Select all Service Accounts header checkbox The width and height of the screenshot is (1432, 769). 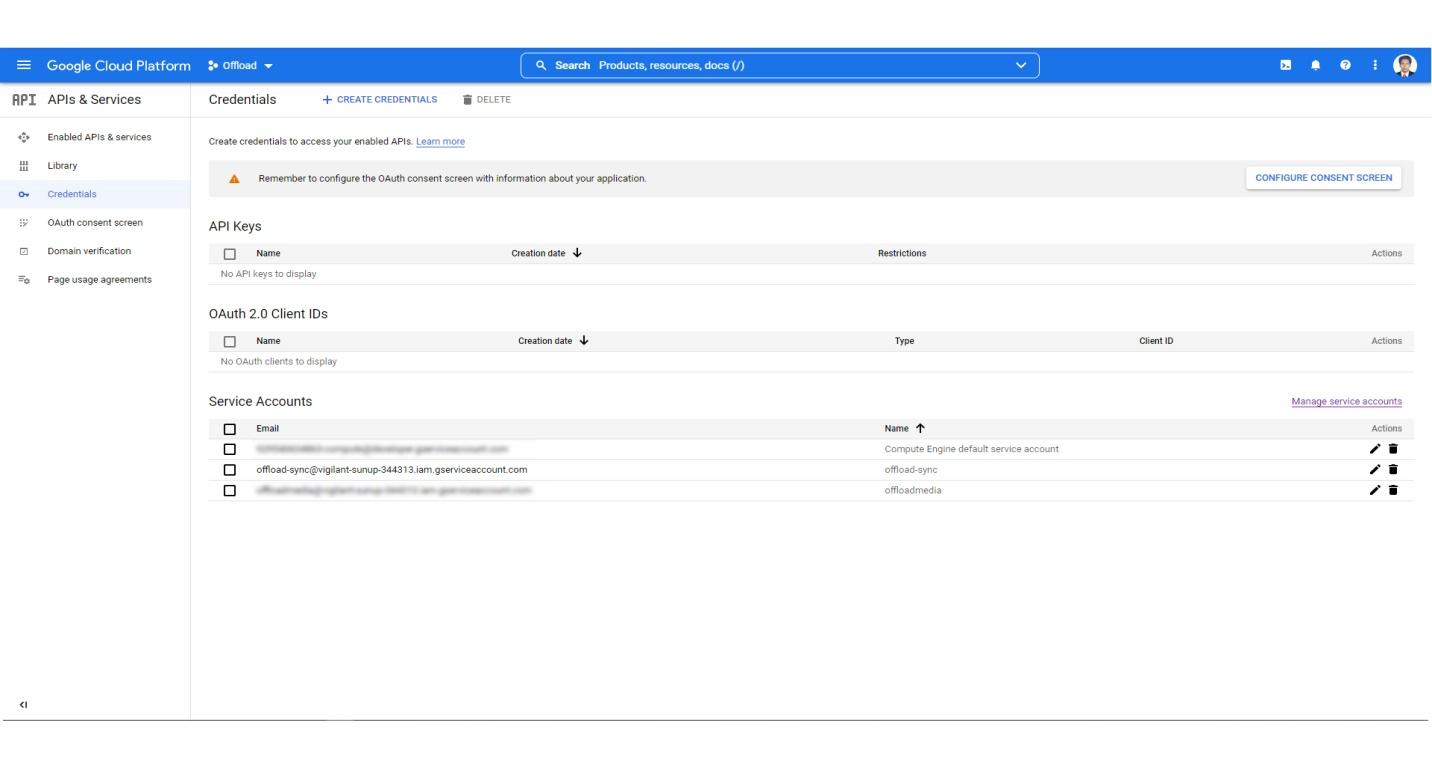point(230,429)
